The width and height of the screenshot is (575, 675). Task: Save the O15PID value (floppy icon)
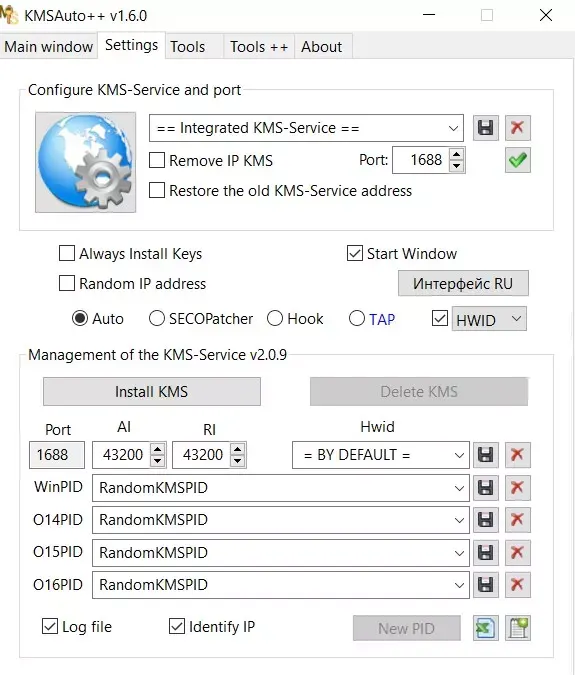(x=485, y=552)
